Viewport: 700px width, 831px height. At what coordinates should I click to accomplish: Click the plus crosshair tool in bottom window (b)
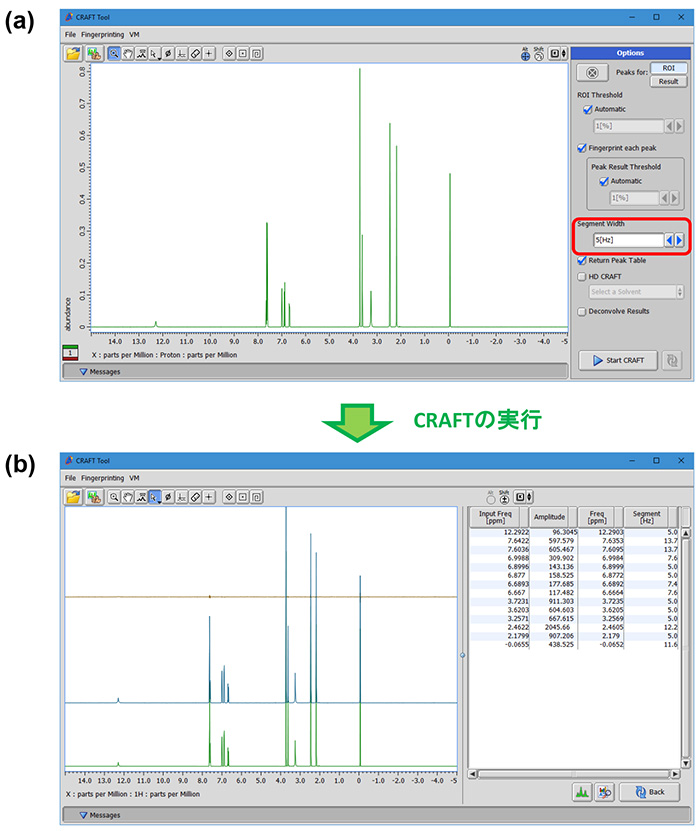(x=209, y=497)
